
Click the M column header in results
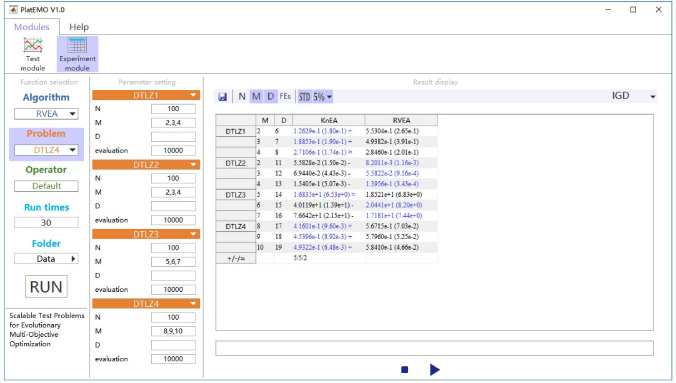pyautogui.click(x=265, y=120)
